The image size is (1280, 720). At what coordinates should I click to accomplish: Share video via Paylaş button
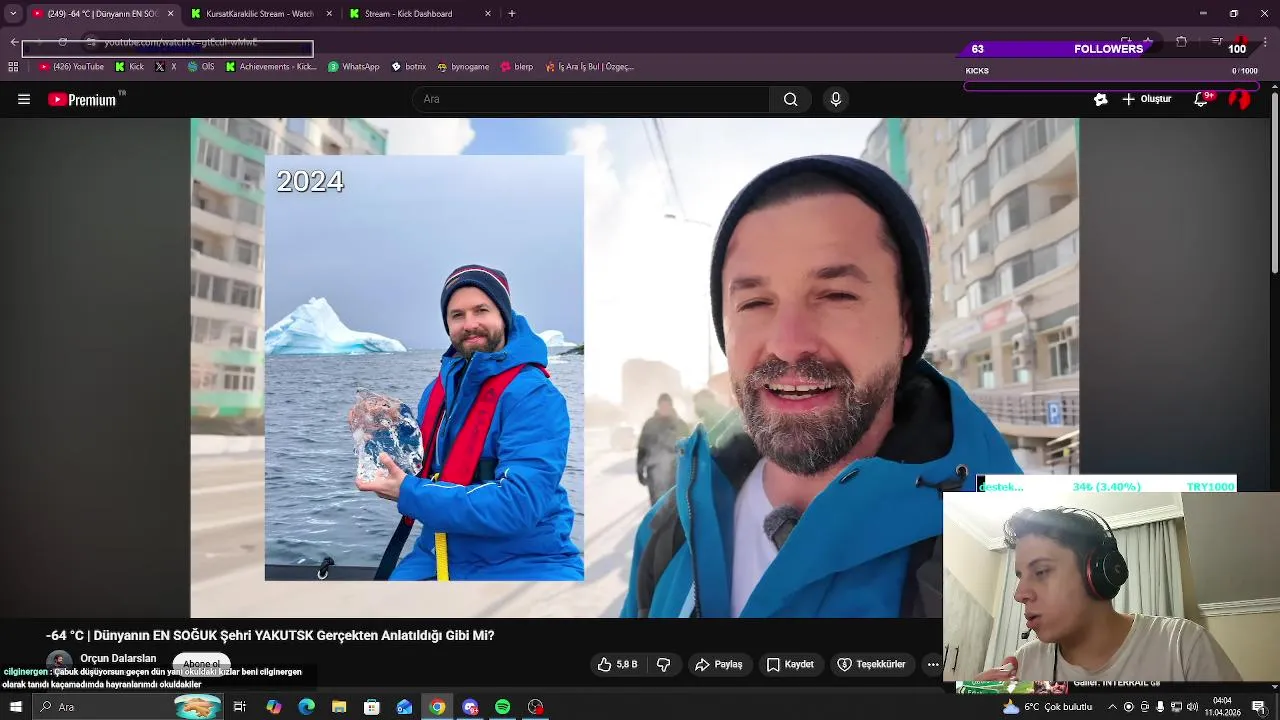point(718,664)
